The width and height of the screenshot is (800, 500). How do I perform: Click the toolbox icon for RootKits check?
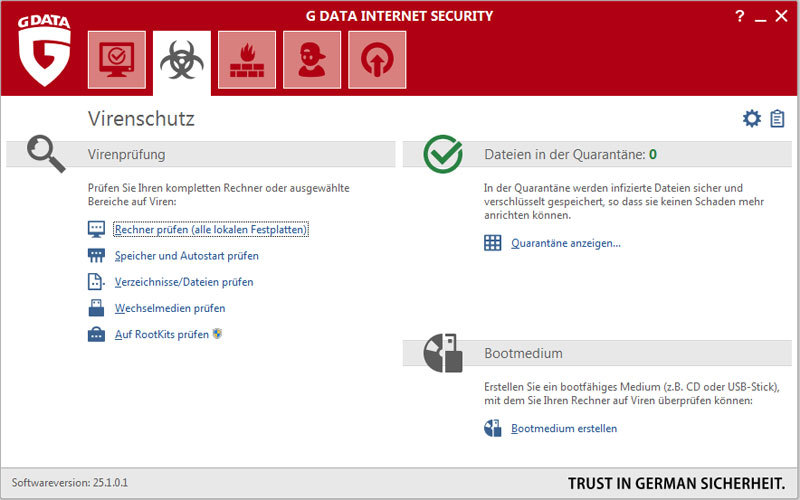(x=96, y=334)
